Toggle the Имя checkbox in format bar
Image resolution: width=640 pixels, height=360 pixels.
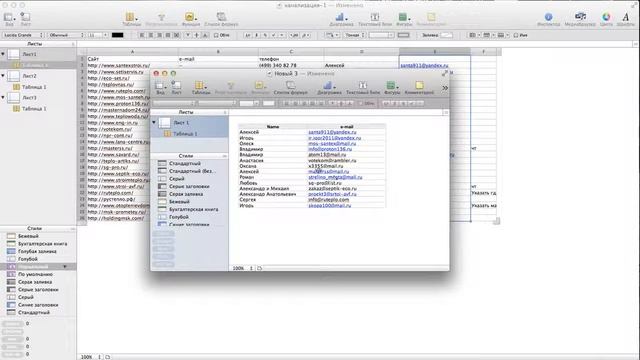coord(516,35)
